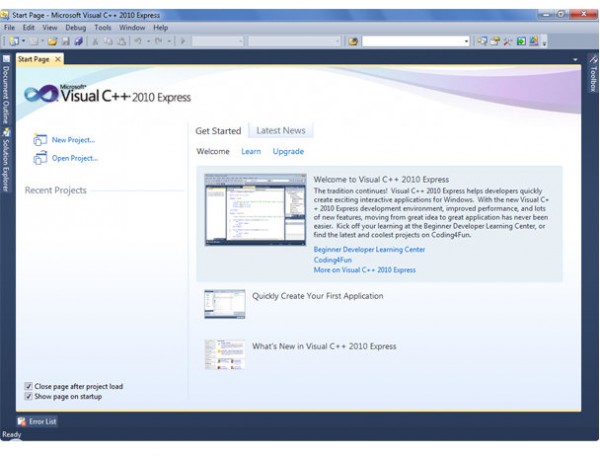Click the Quickly Create First Application thumbnail
Viewport: 600px width, 456px height.
(x=225, y=304)
